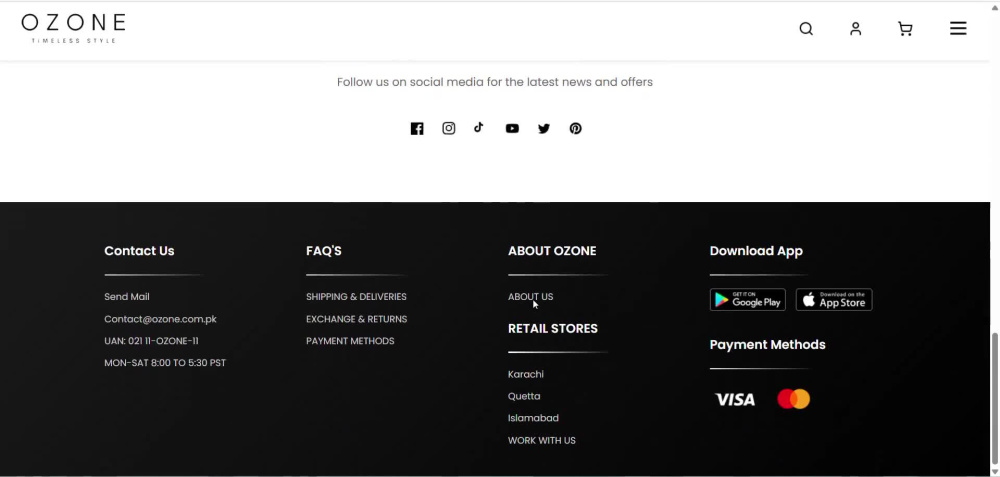Click the UAN: 021 11-OZONE-11 number
Screen dimensions: 1000x477
151,341
